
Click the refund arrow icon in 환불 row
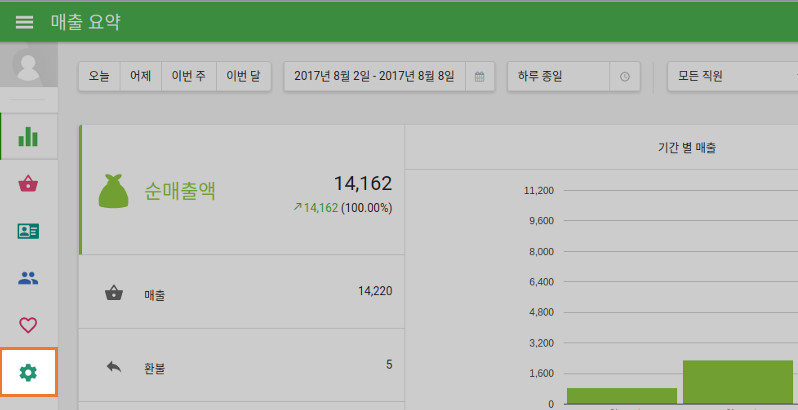click(x=113, y=366)
